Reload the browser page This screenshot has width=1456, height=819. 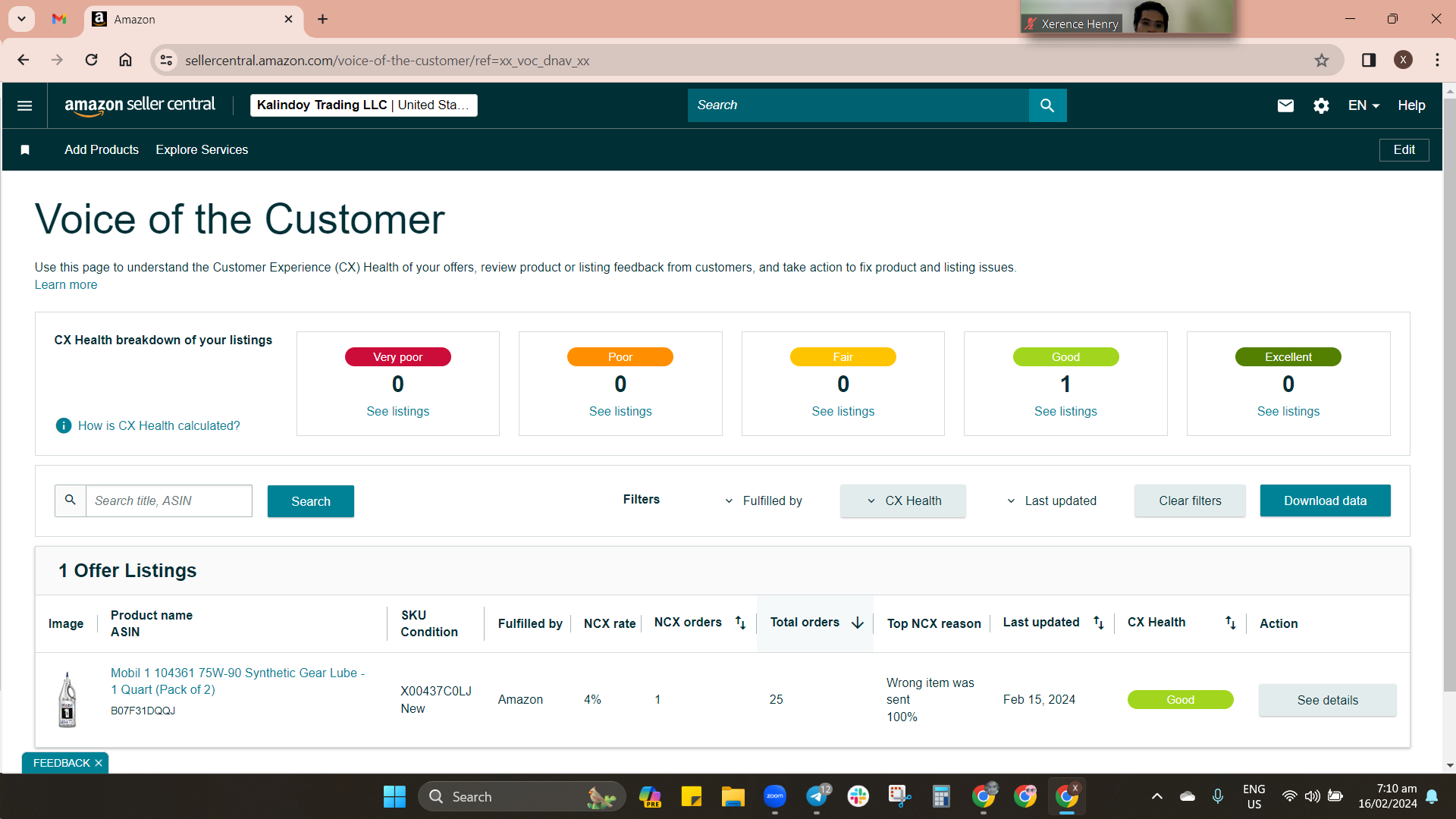coord(91,60)
